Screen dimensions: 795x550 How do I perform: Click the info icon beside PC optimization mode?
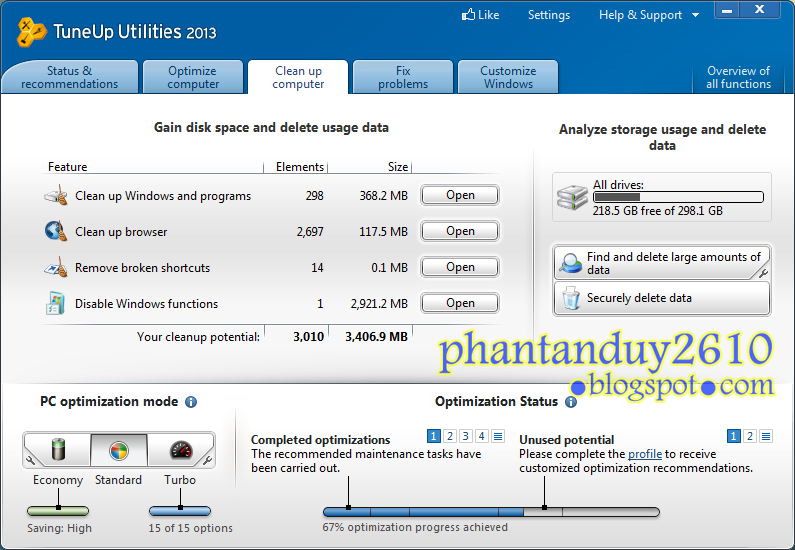191,402
